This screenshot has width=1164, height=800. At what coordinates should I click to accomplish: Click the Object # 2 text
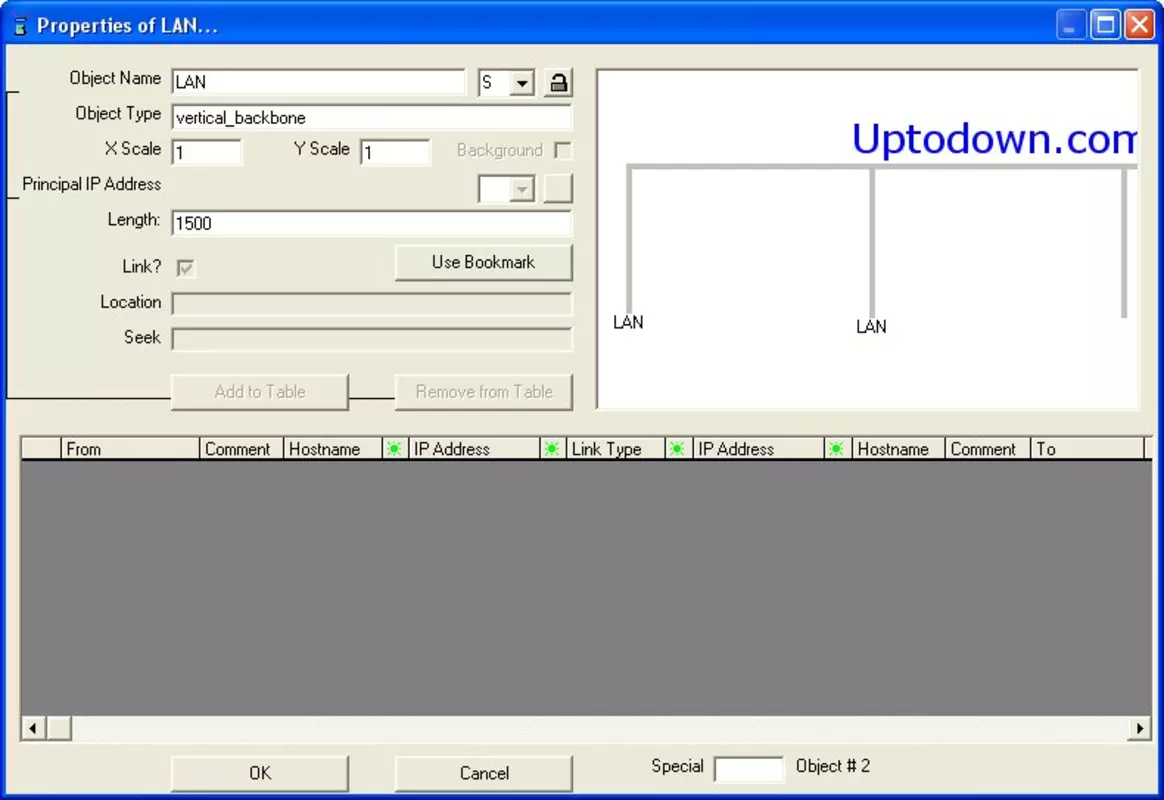[x=833, y=767]
